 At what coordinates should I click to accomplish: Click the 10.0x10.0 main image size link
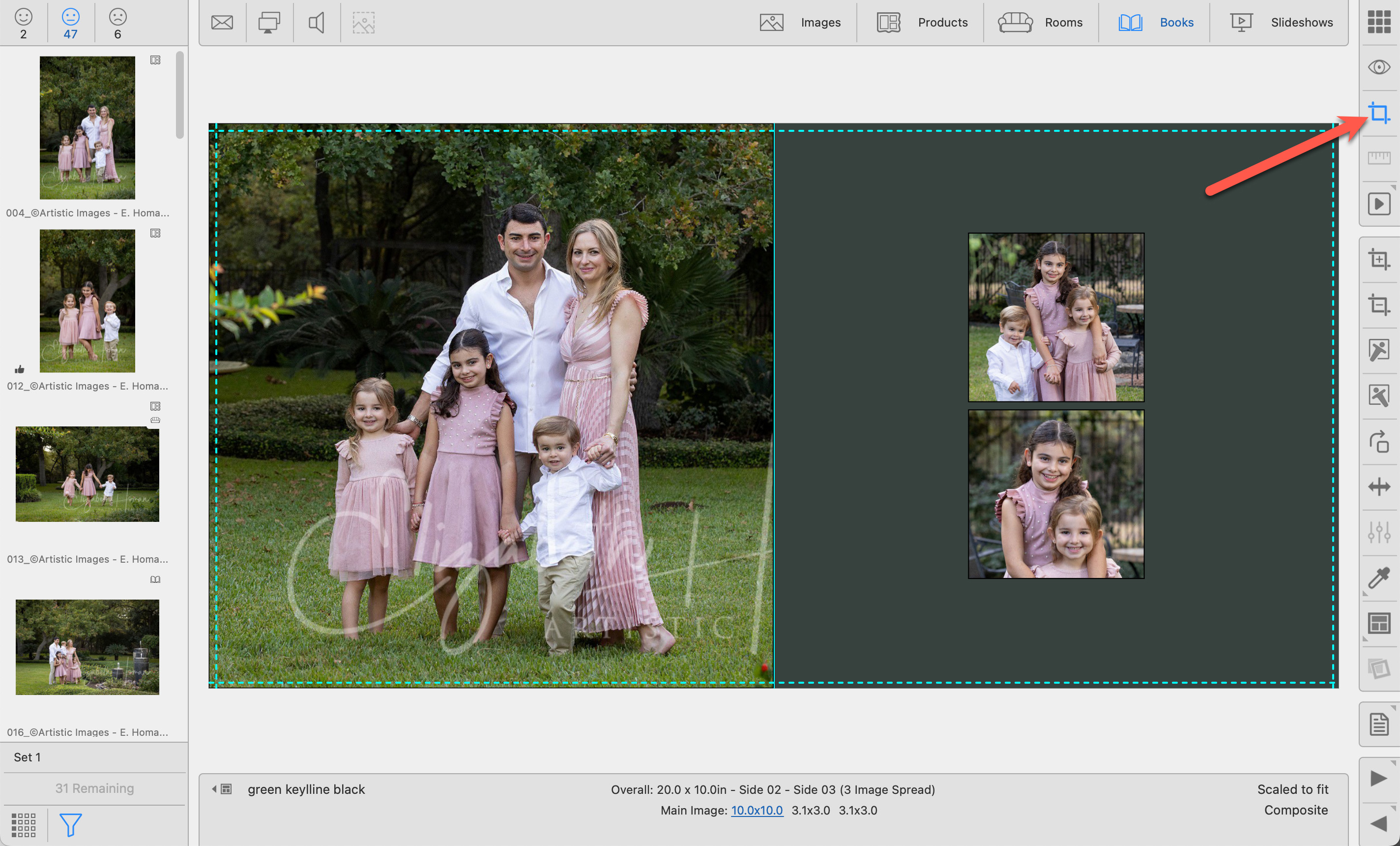click(756, 810)
